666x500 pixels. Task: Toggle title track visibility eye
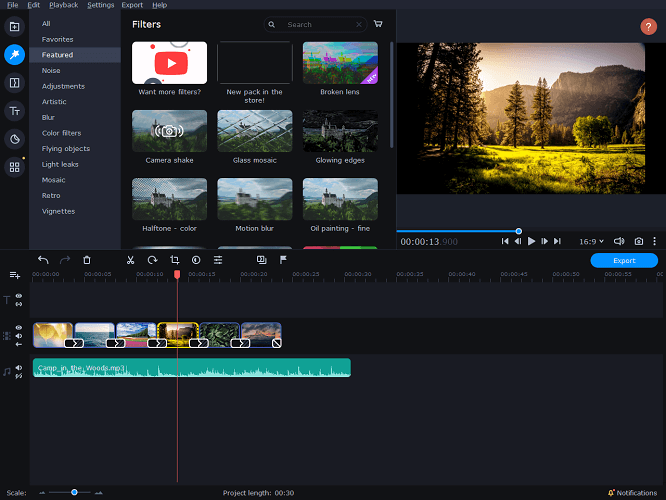point(19,296)
